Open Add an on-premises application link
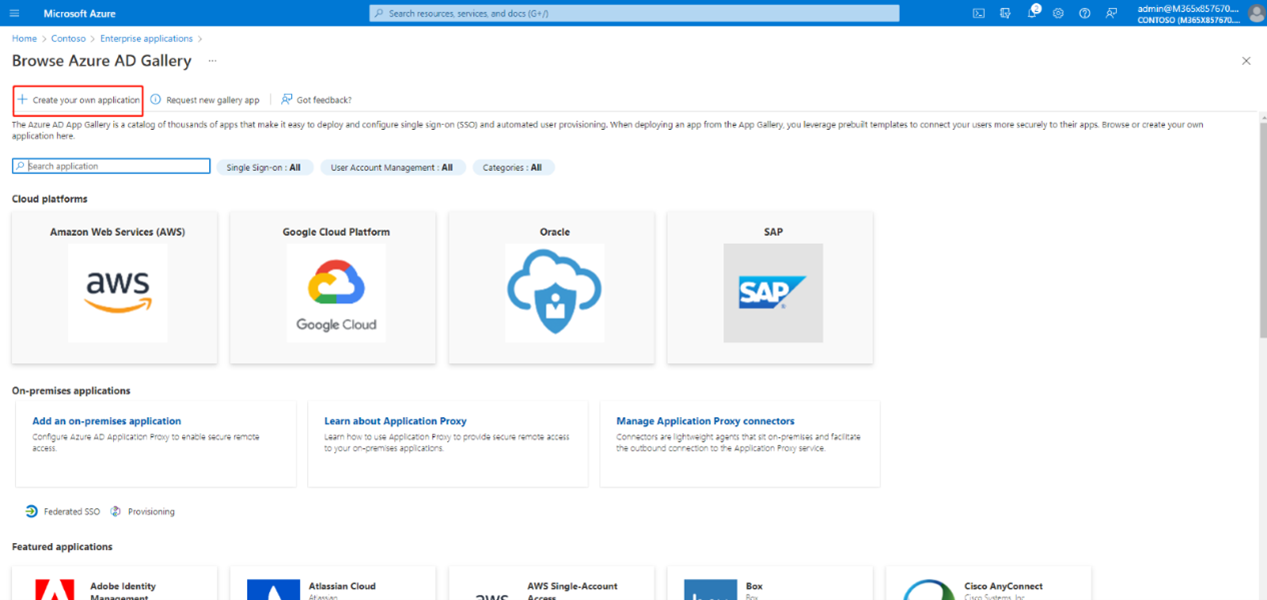Screen dimensions: 1267x600 click(107, 421)
